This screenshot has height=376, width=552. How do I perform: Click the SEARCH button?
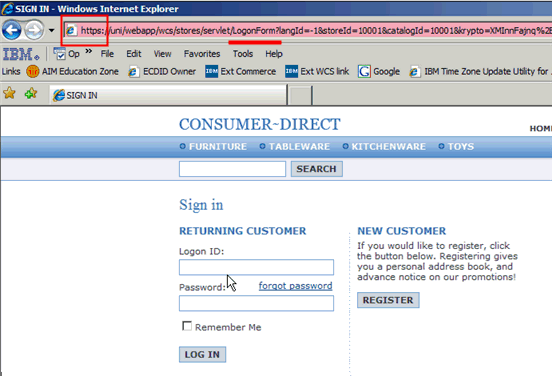pos(316,169)
